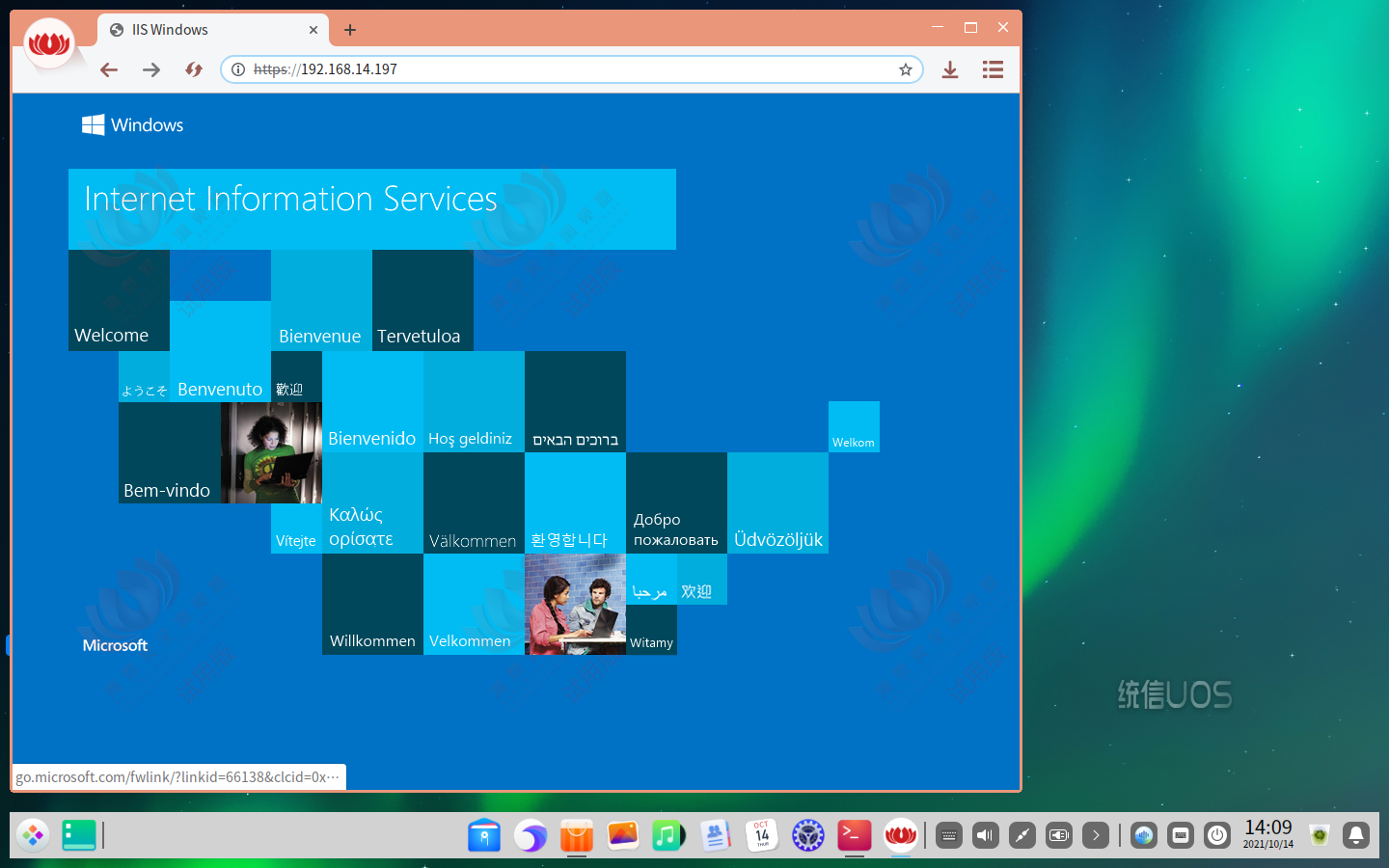Click the ようこそ tile
Viewport: 1389px width, 868px height.
[144, 376]
